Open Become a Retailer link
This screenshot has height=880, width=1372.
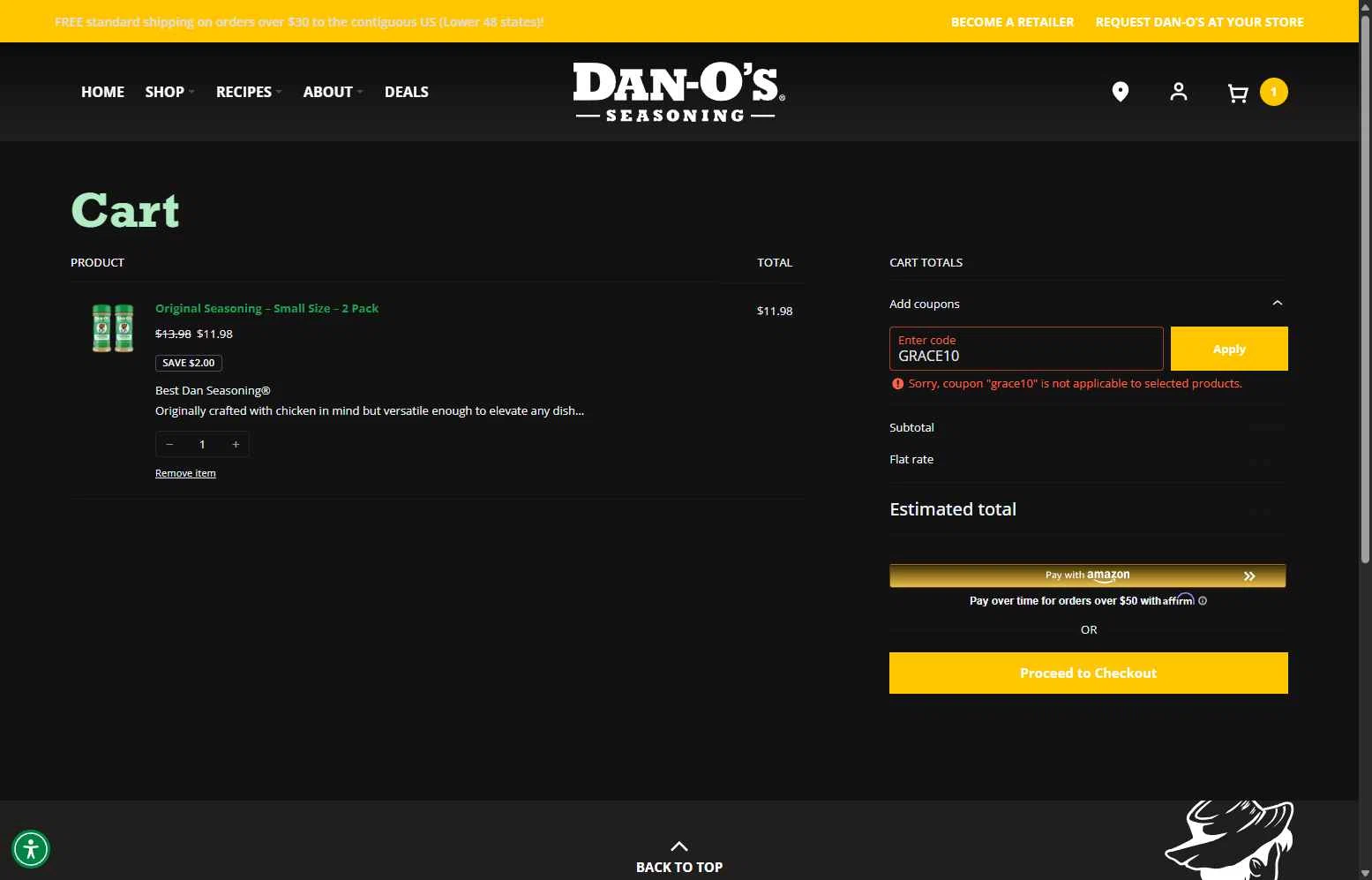pos(1012,22)
